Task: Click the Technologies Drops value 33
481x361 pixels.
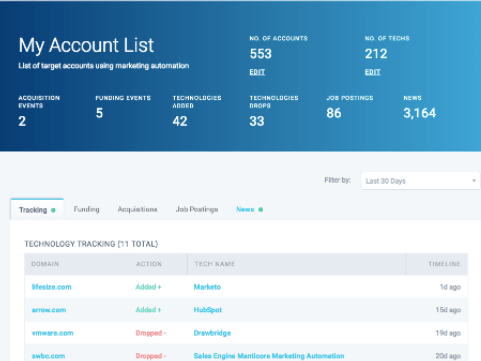Action: 257,121
